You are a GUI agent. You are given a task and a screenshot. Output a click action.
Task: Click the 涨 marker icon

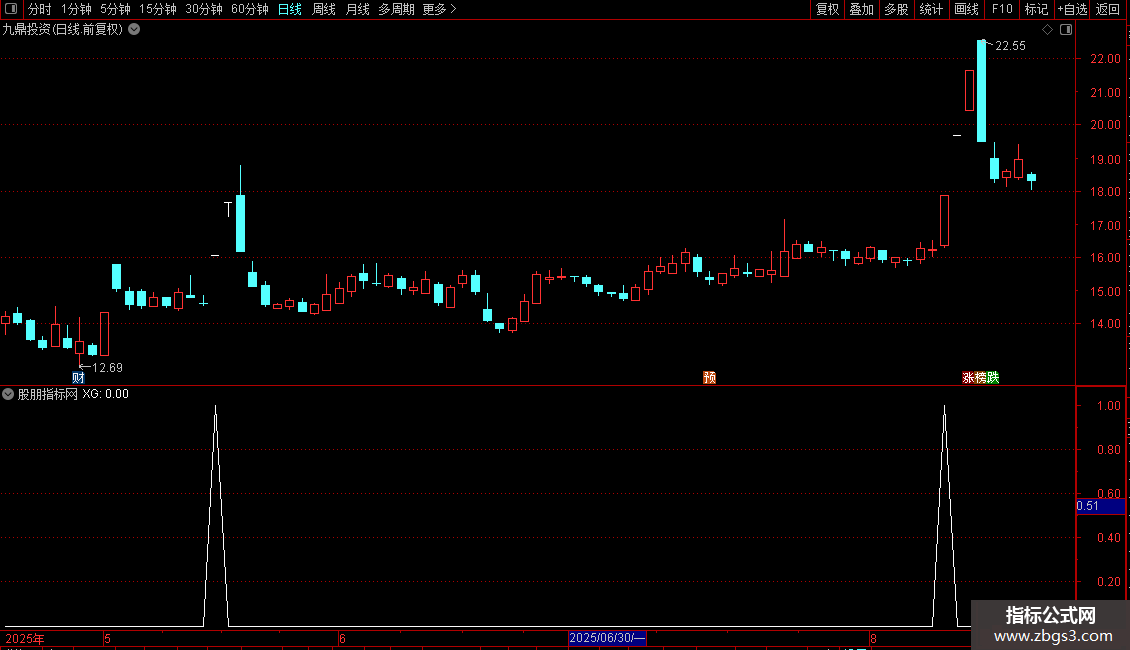(x=968, y=378)
